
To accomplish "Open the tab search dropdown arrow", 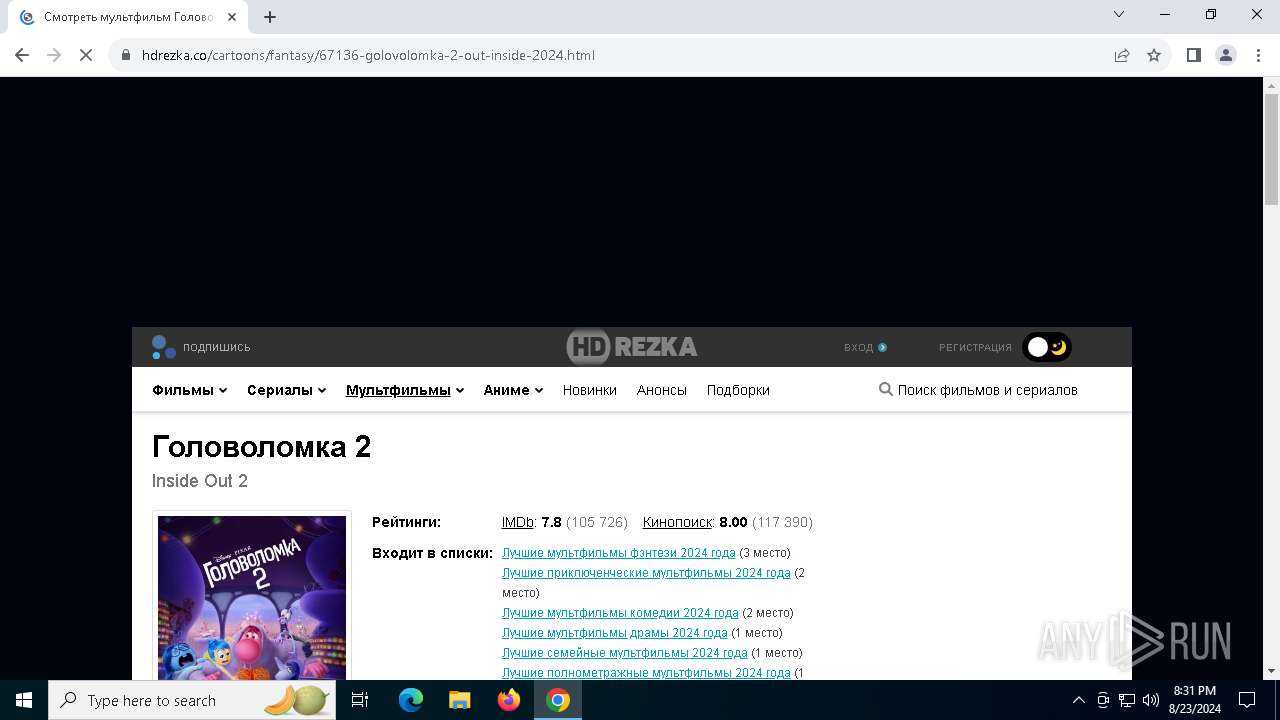I will [x=1119, y=14].
